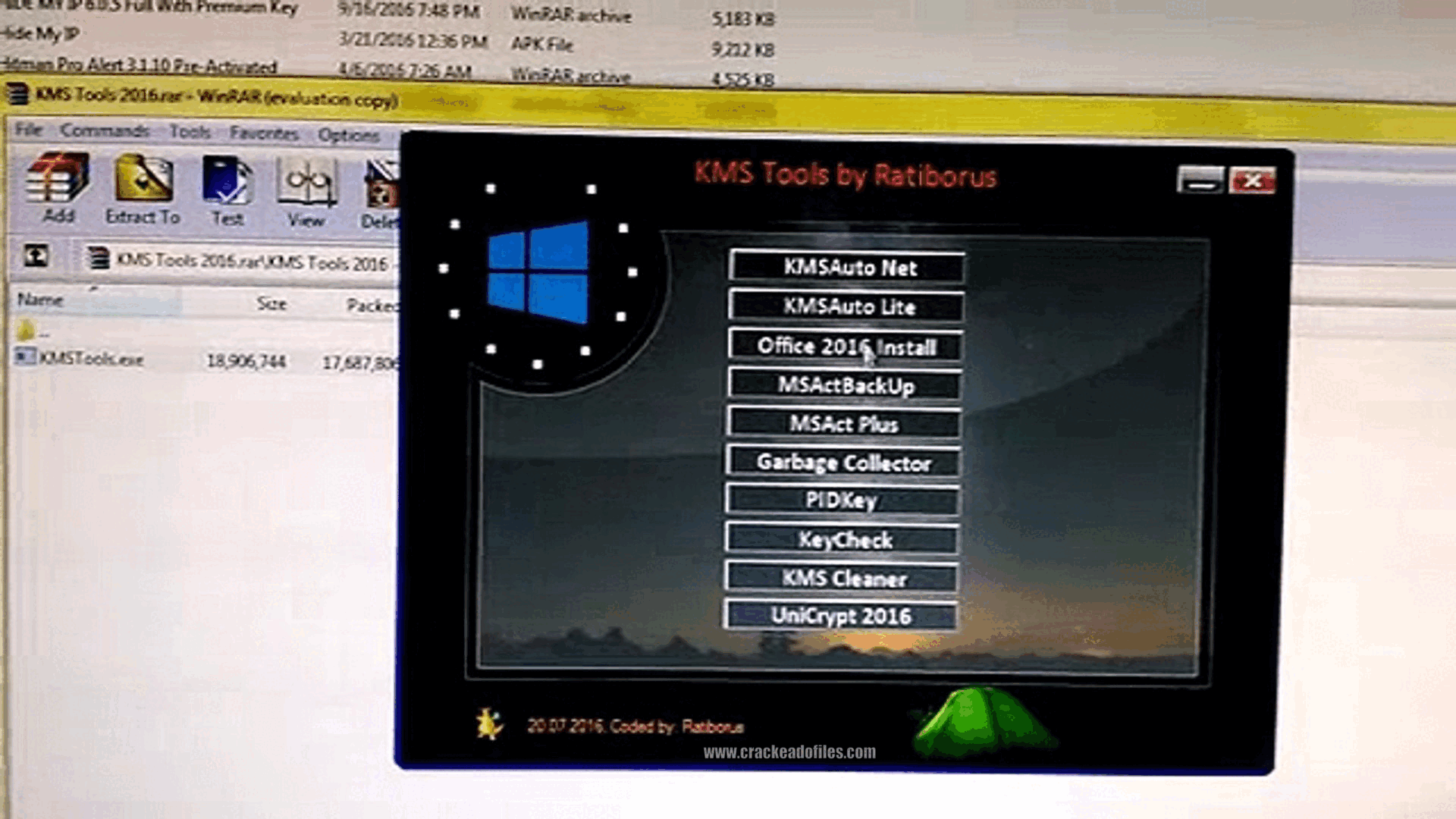Open the Options menu
This screenshot has width=1456, height=819.
point(348,135)
